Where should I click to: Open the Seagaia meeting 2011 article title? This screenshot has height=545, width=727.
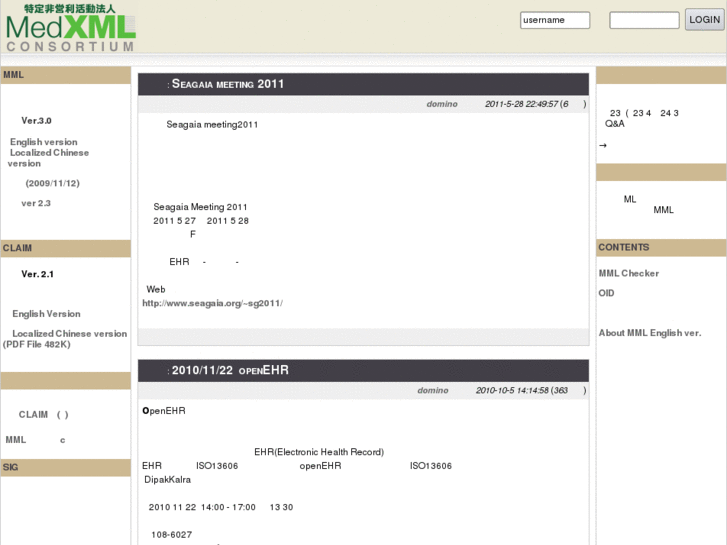(227, 84)
